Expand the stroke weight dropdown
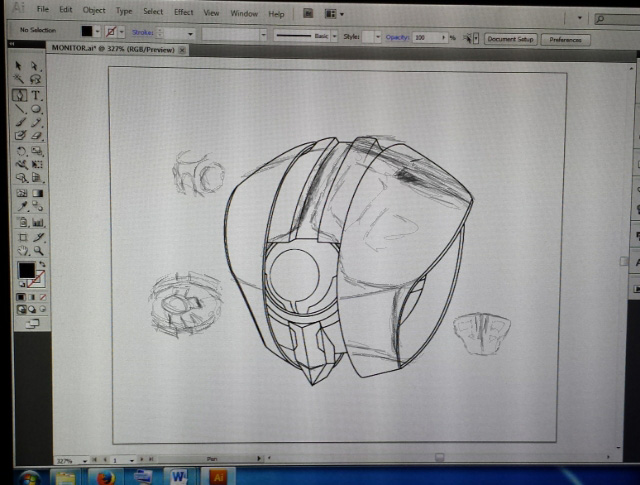The height and width of the screenshot is (485, 640). 190,34
